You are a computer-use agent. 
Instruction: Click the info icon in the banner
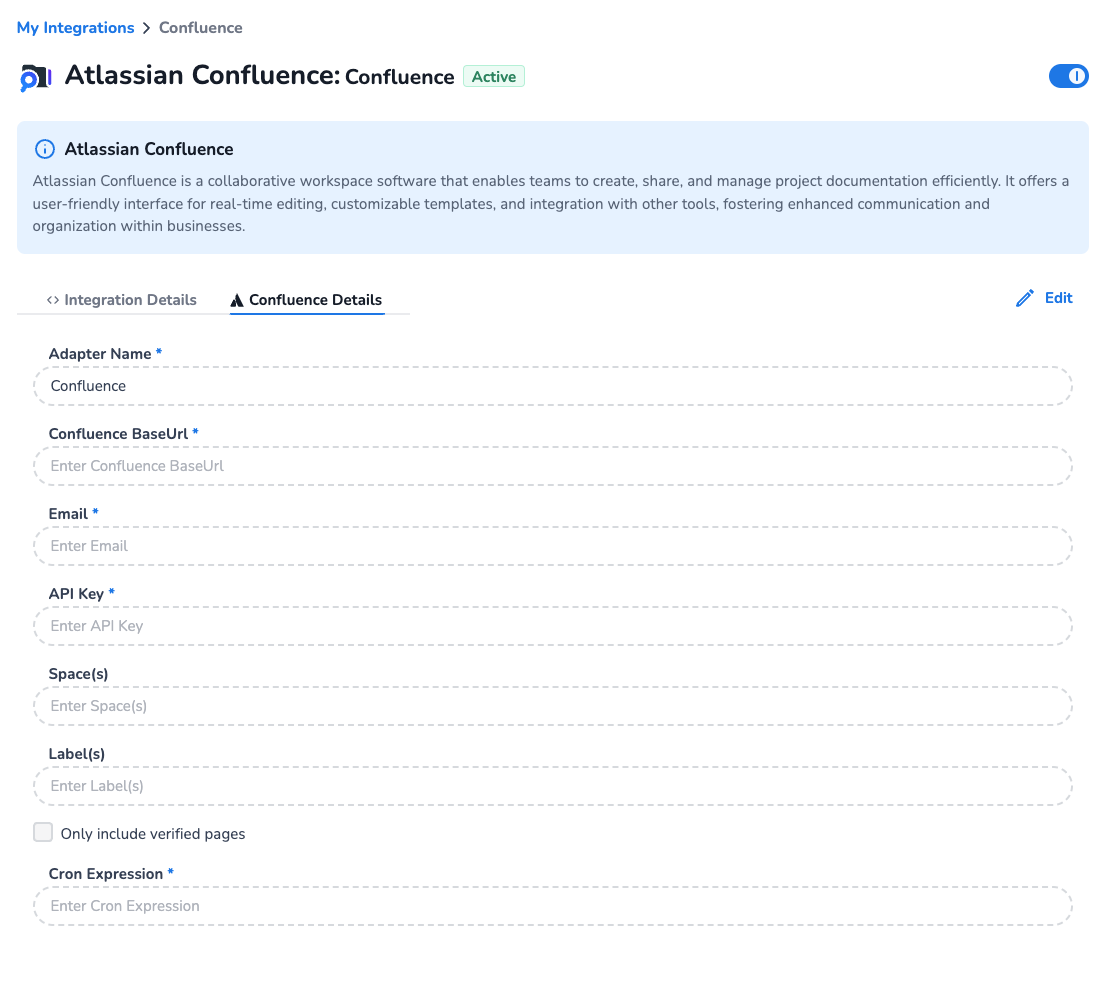[45, 149]
